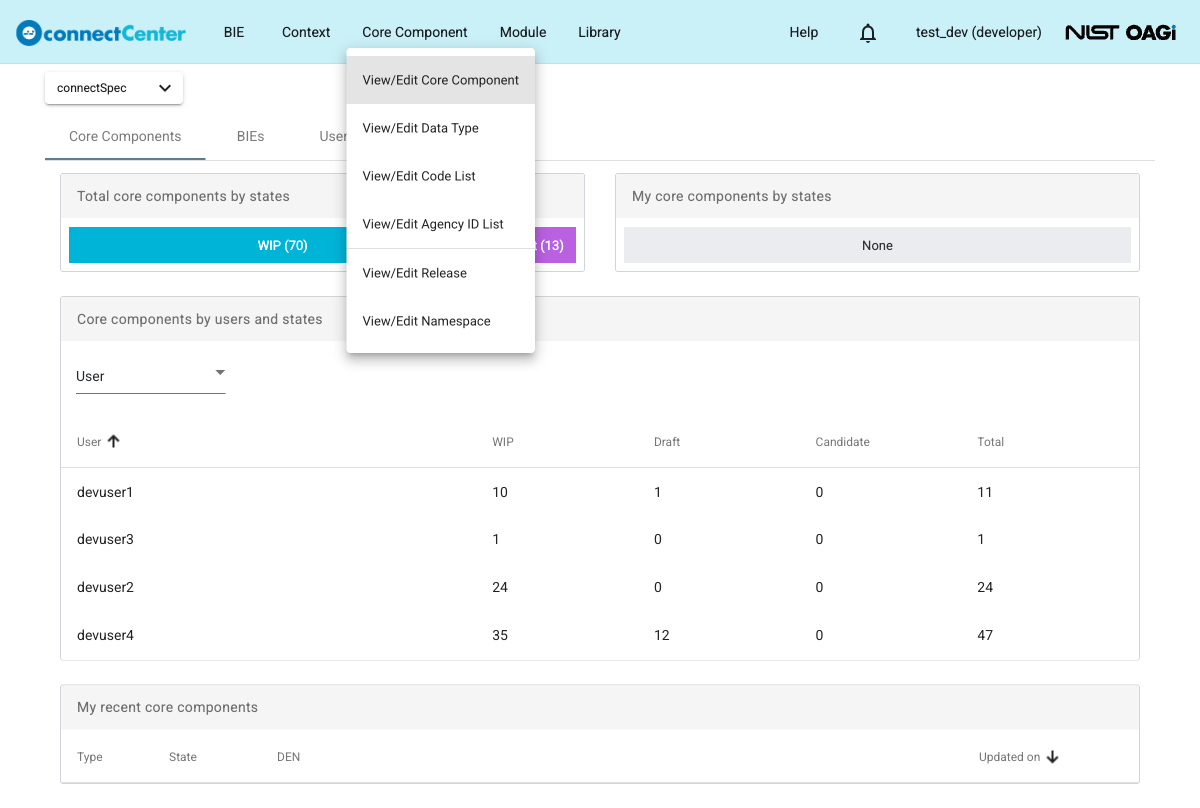Click the purple (13) state bar
1200x808 pixels.
point(556,245)
